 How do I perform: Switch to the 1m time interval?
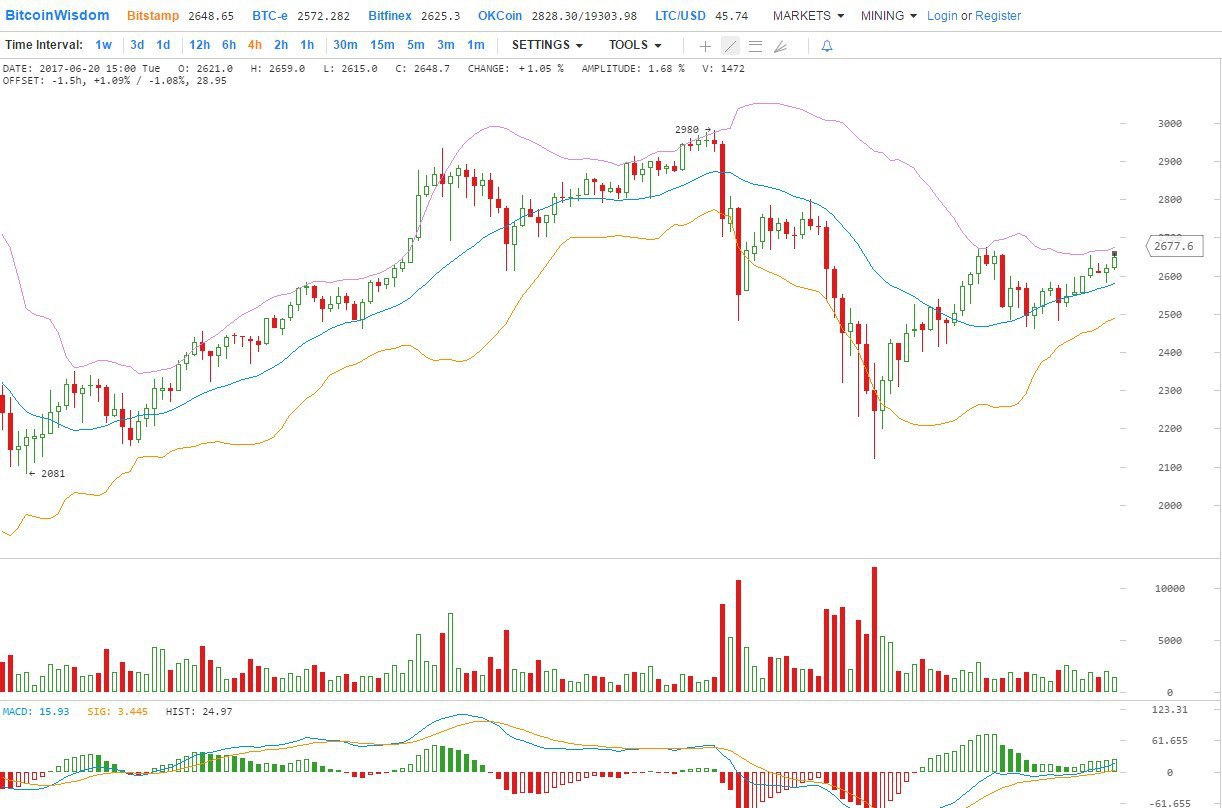point(476,45)
